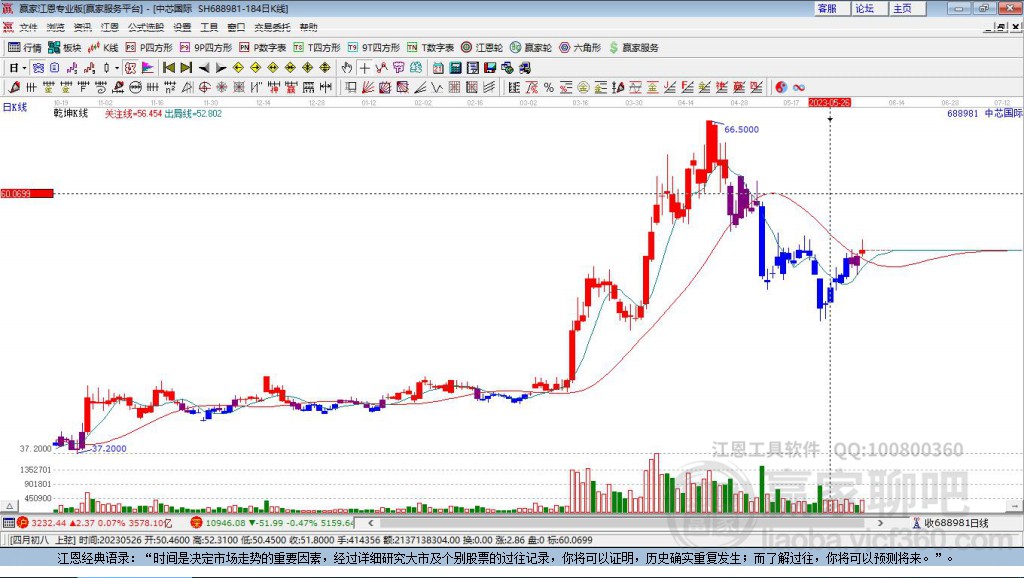Expand the candlestick style dropdown arrow
The height and width of the screenshot is (578, 1024).
pos(117,68)
